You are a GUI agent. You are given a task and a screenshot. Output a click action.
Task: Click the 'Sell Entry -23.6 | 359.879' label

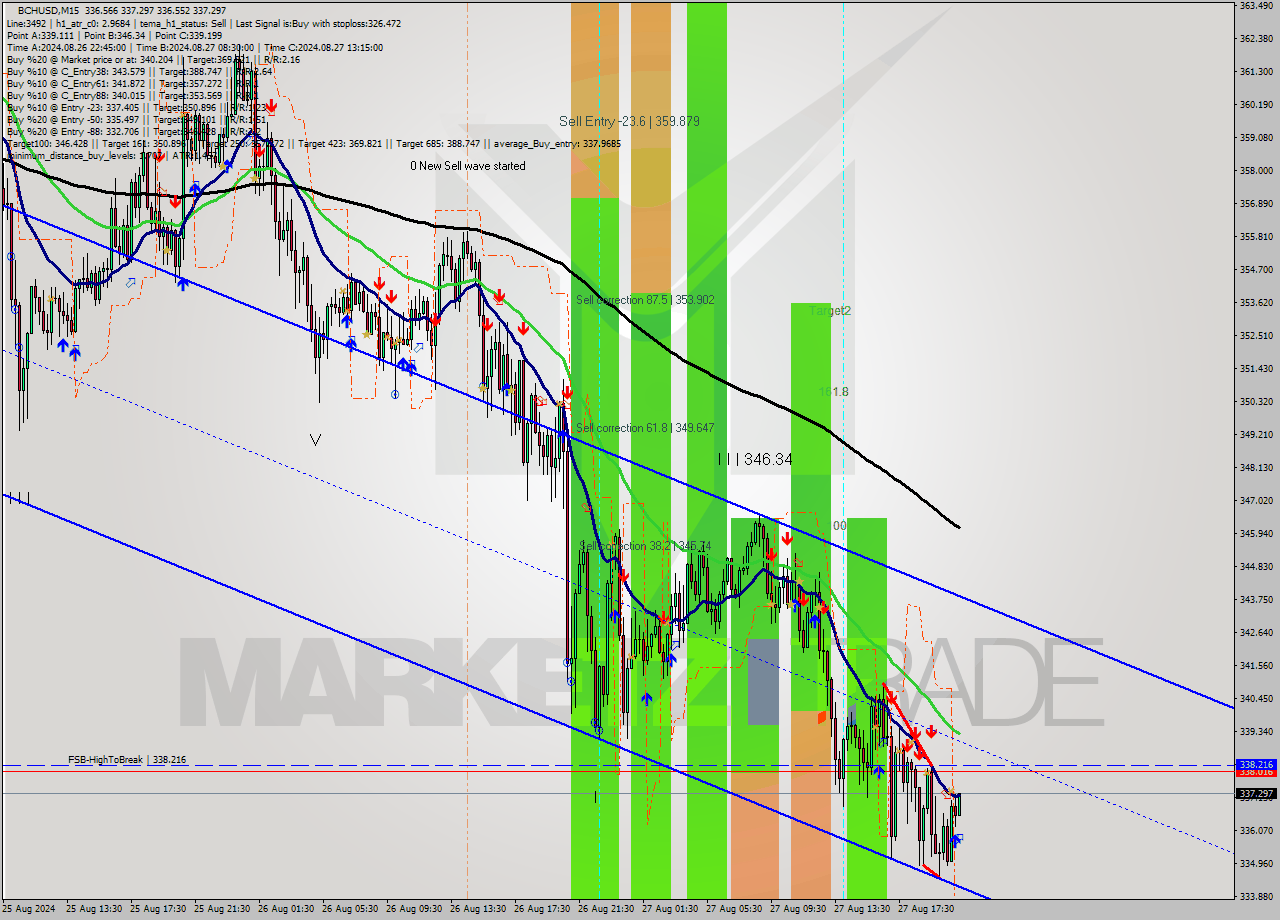coord(629,121)
